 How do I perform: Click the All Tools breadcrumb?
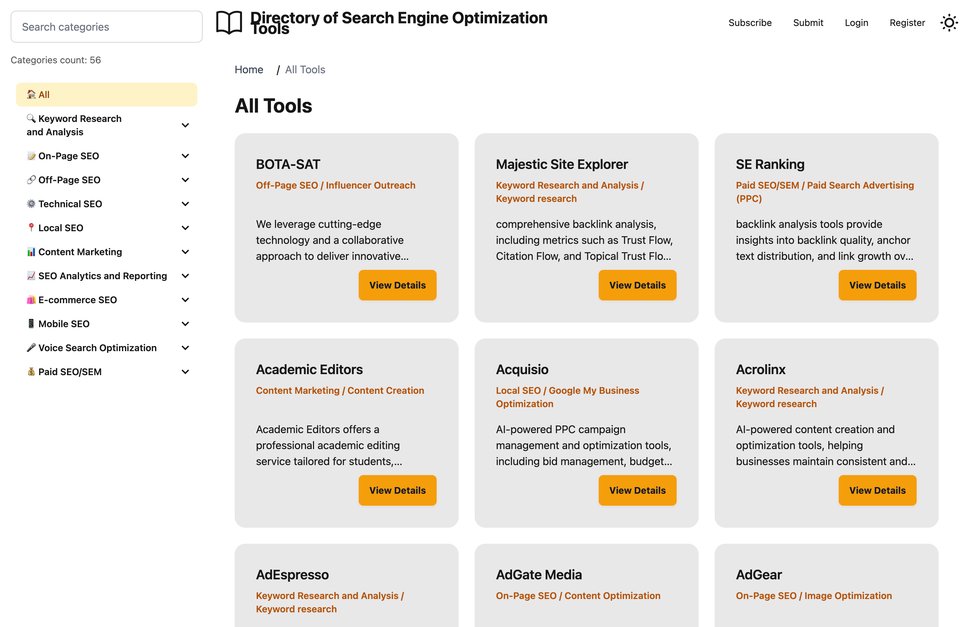(x=305, y=70)
